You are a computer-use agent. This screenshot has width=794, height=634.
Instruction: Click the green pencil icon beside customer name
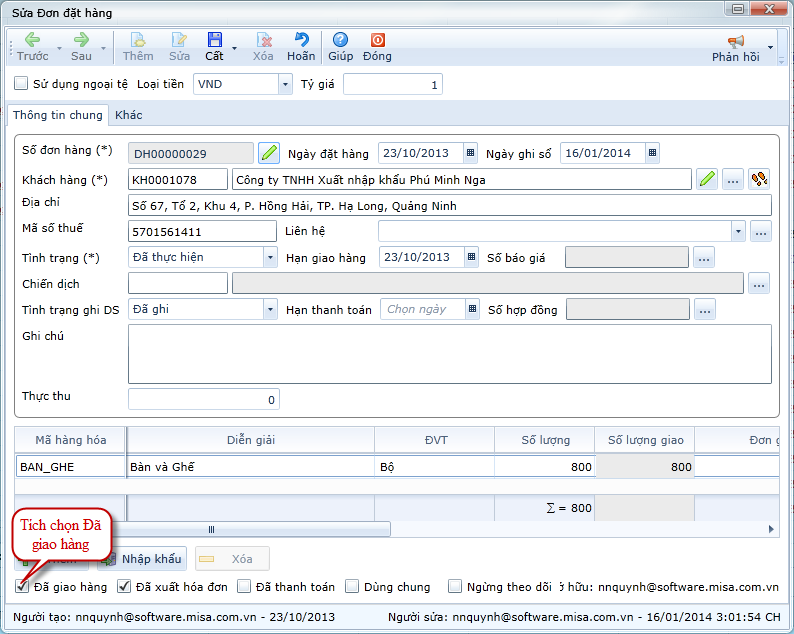click(x=707, y=180)
